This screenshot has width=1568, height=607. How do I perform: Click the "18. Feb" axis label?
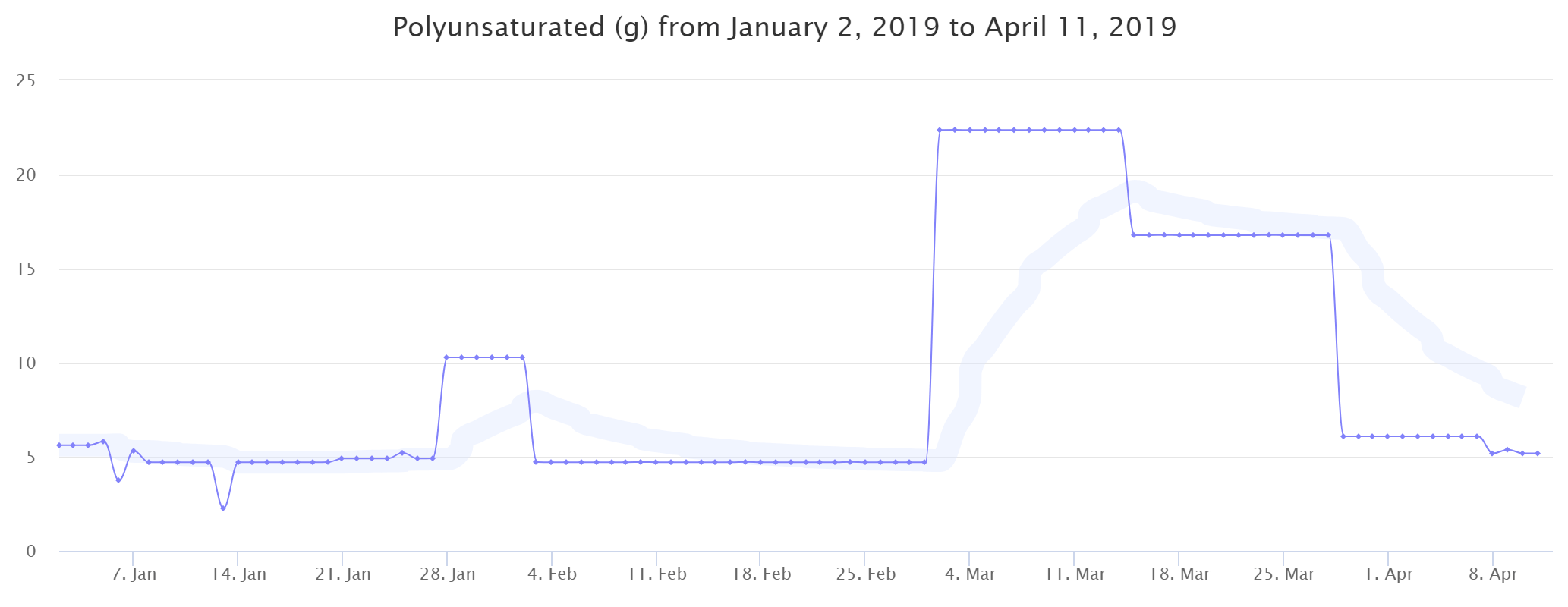point(761,574)
